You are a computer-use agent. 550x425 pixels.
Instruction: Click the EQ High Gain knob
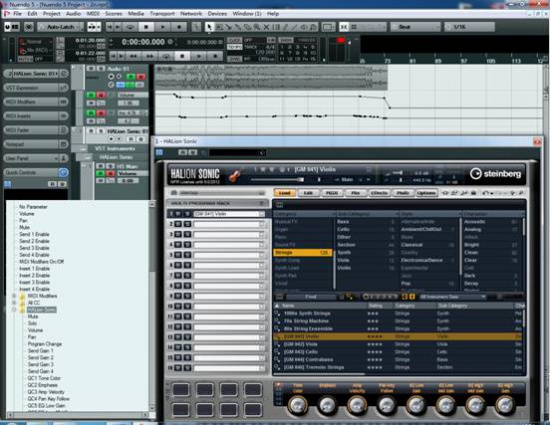505,405
